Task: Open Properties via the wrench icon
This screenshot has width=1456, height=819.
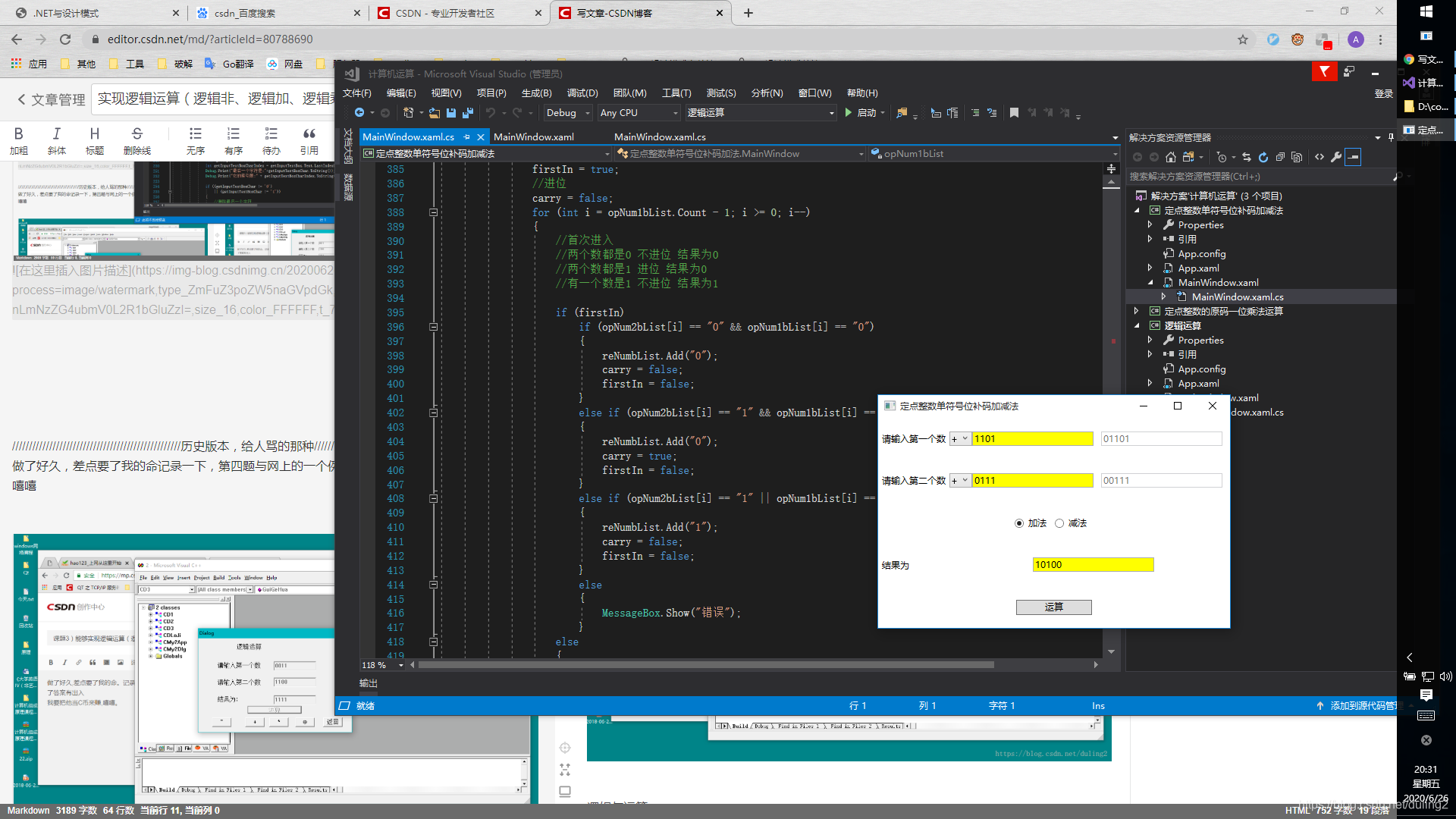Action: pyautogui.click(x=1336, y=157)
